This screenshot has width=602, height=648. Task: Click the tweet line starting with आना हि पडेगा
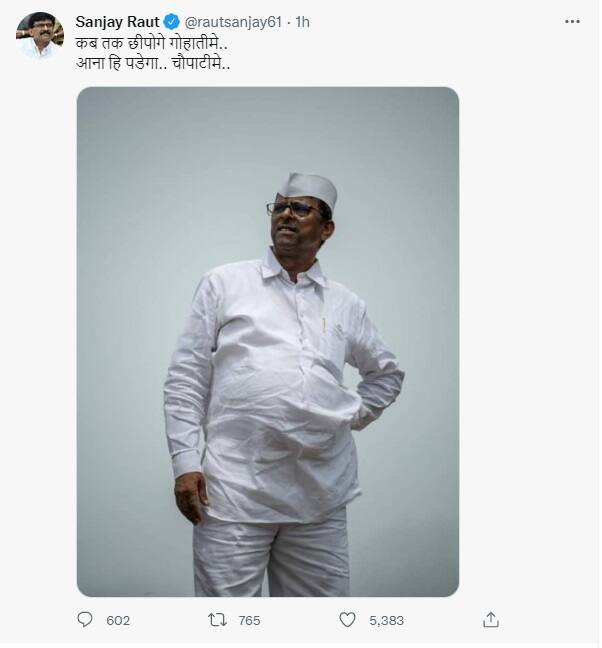point(153,63)
